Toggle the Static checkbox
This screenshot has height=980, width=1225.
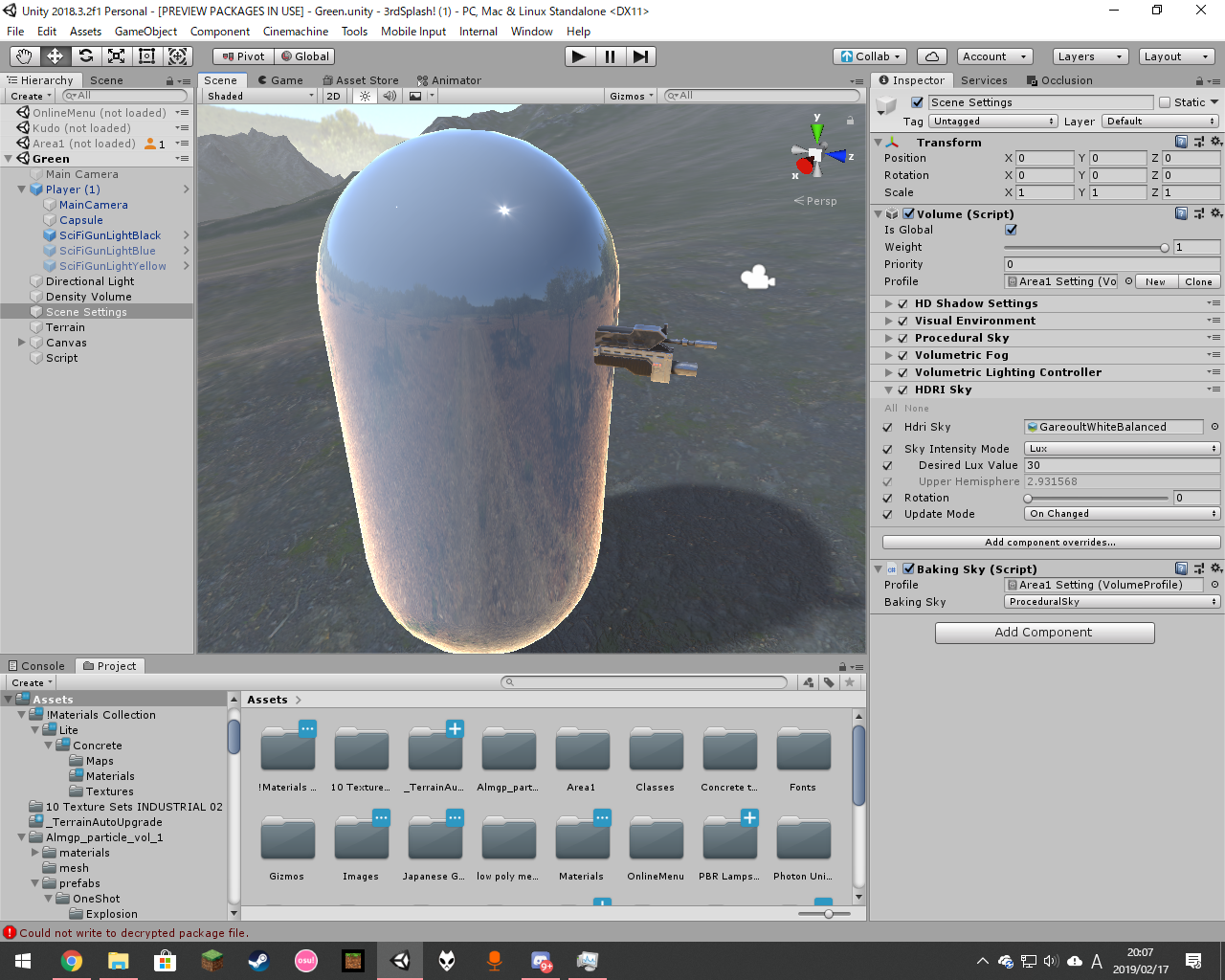pyautogui.click(x=1165, y=102)
